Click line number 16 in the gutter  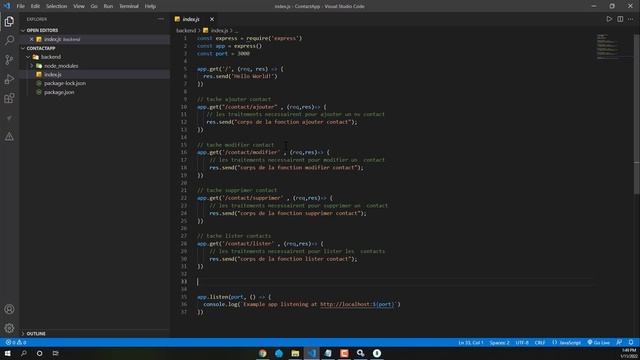coord(184,152)
